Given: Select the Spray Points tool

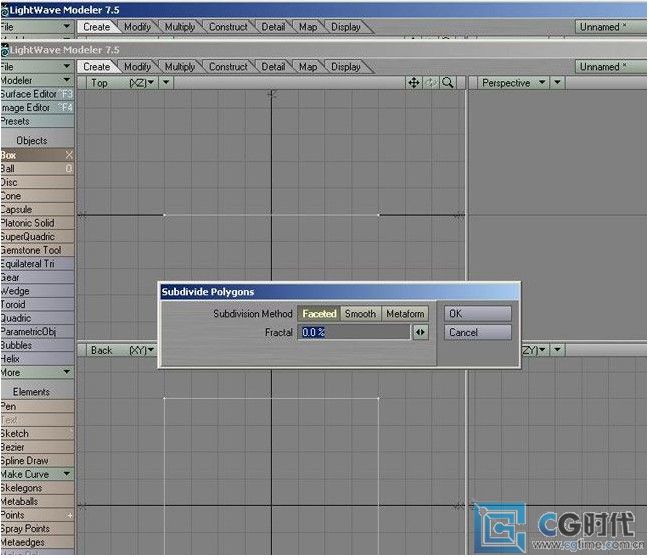Looking at the screenshot, I should click(37, 529).
